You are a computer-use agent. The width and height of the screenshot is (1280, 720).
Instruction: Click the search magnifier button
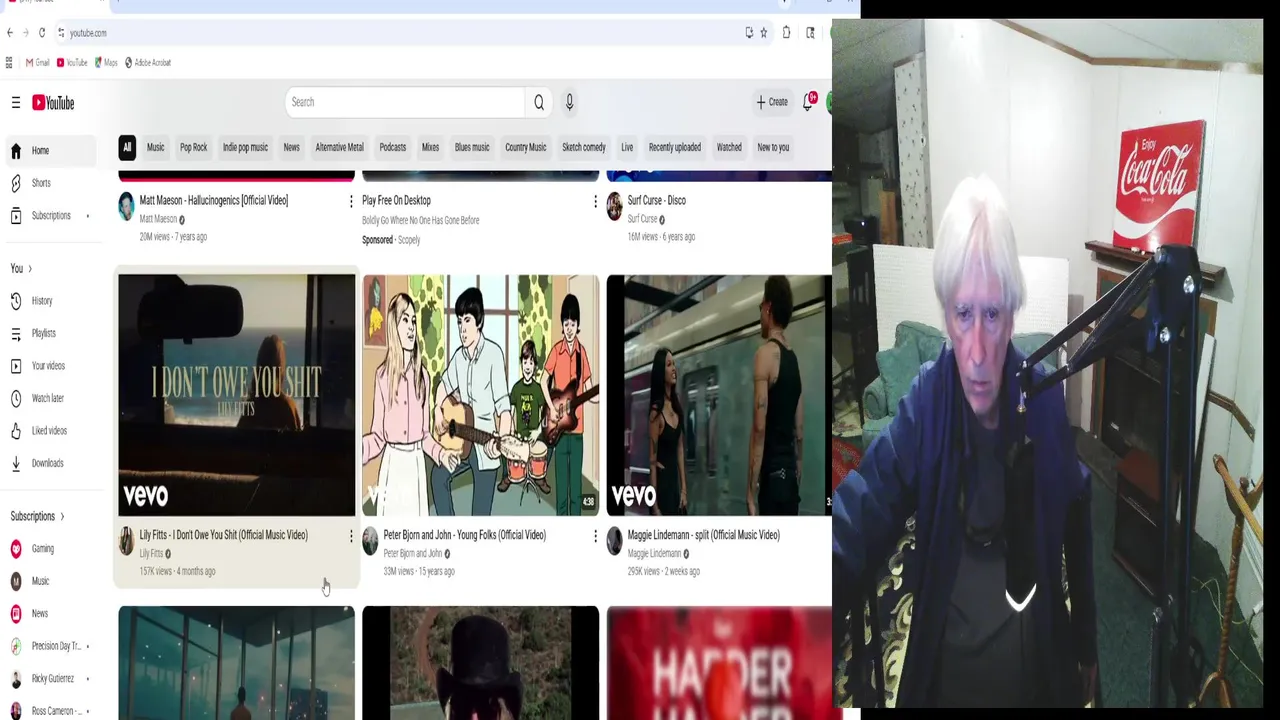coord(539,102)
